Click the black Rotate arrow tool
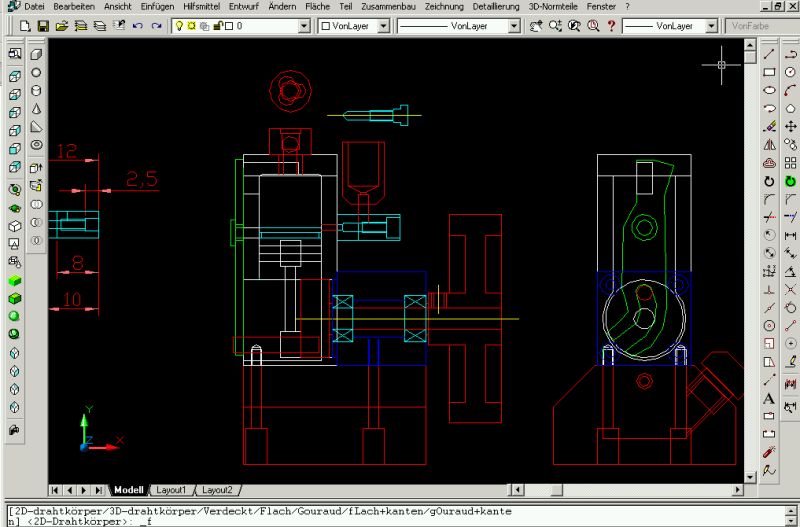 click(769, 181)
